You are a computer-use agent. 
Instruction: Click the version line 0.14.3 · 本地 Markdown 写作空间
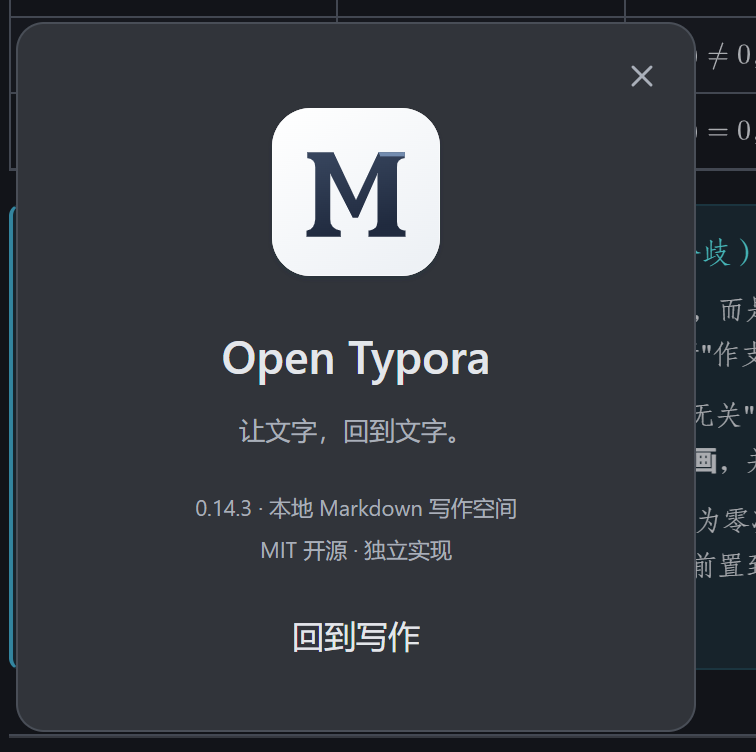pos(356,509)
